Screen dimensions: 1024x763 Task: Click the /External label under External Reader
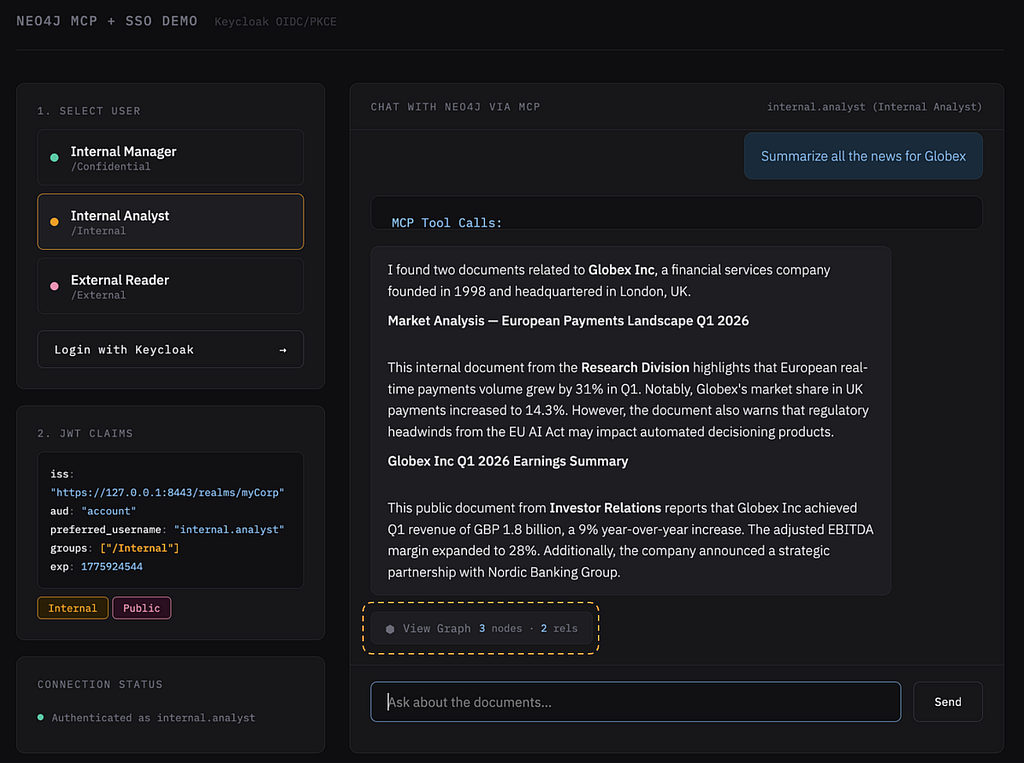click(98, 295)
